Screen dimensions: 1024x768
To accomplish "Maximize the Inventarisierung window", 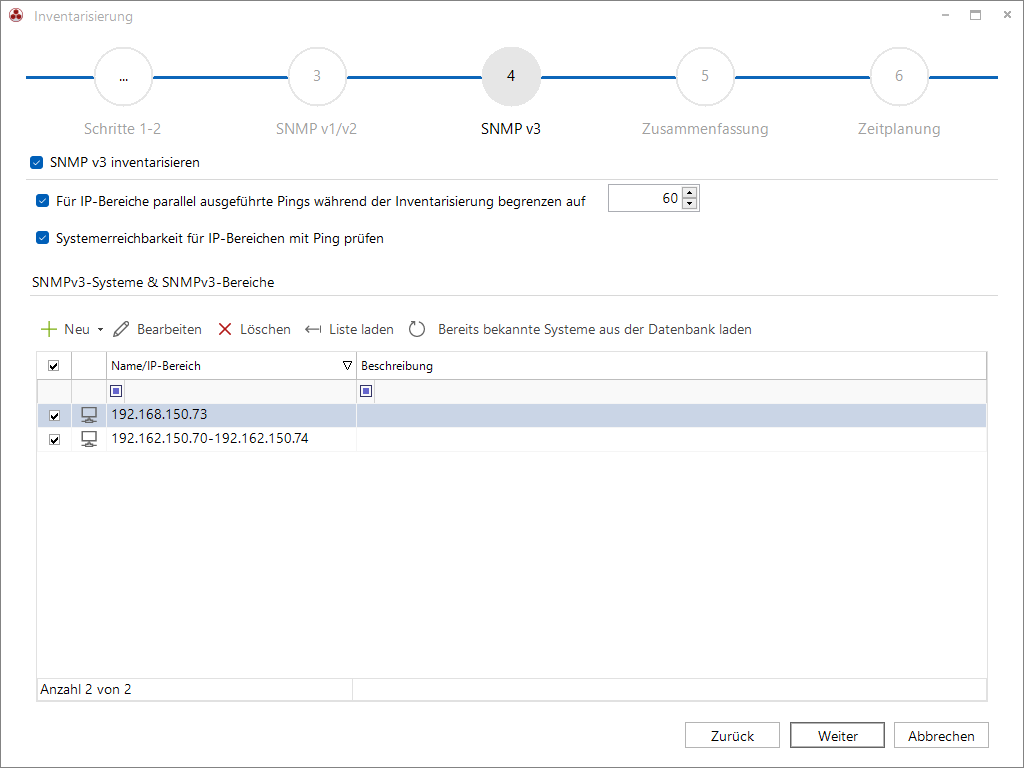I will click(x=976, y=15).
